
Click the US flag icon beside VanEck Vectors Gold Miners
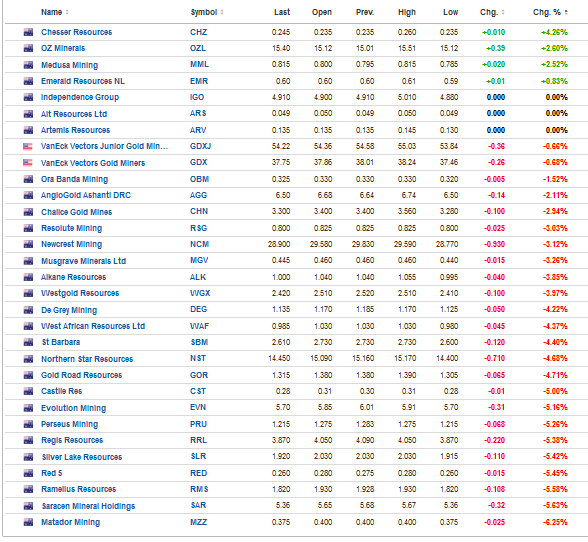pos(28,163)
